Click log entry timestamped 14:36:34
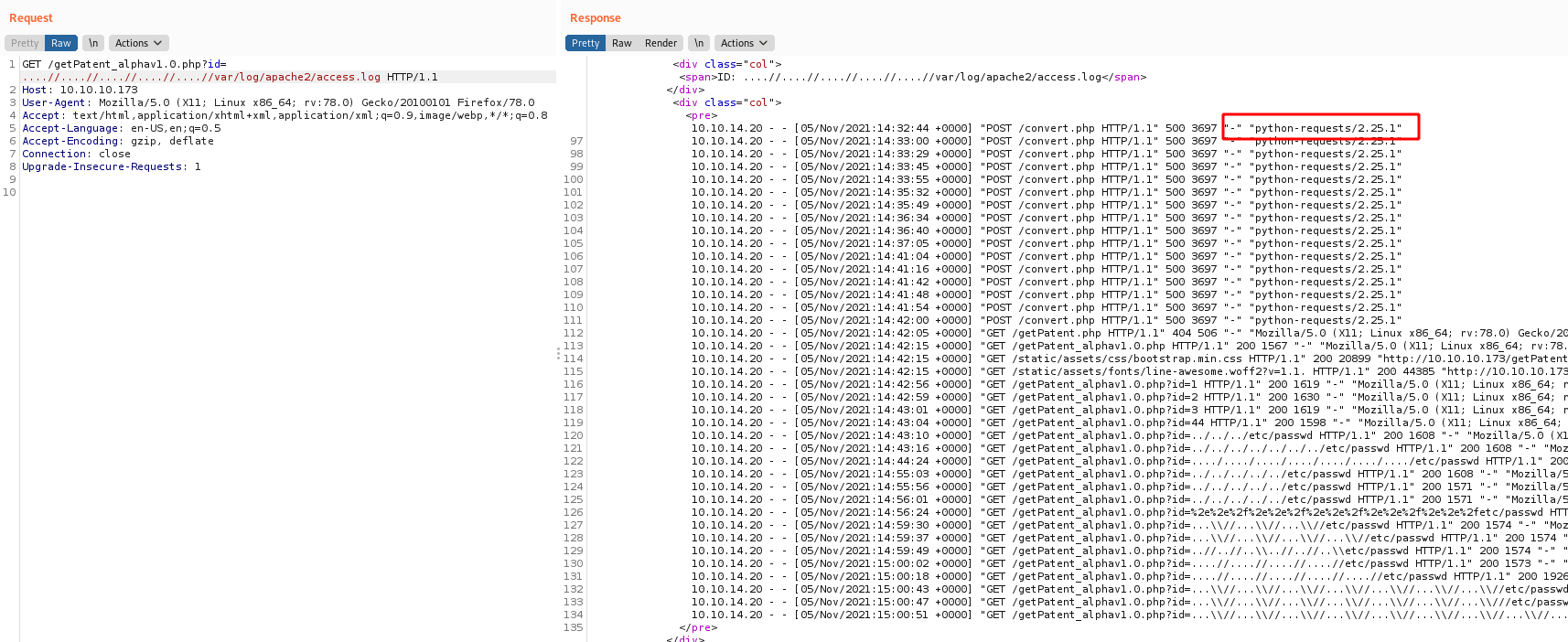Screen dimensions: 1568x642 pyautogui.click(x=1046, y=218)
